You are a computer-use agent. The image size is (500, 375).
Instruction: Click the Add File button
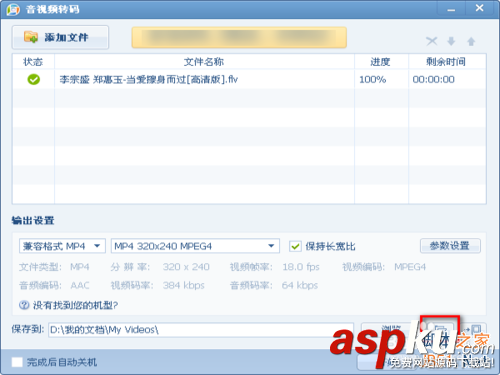[x=60, y=37]
